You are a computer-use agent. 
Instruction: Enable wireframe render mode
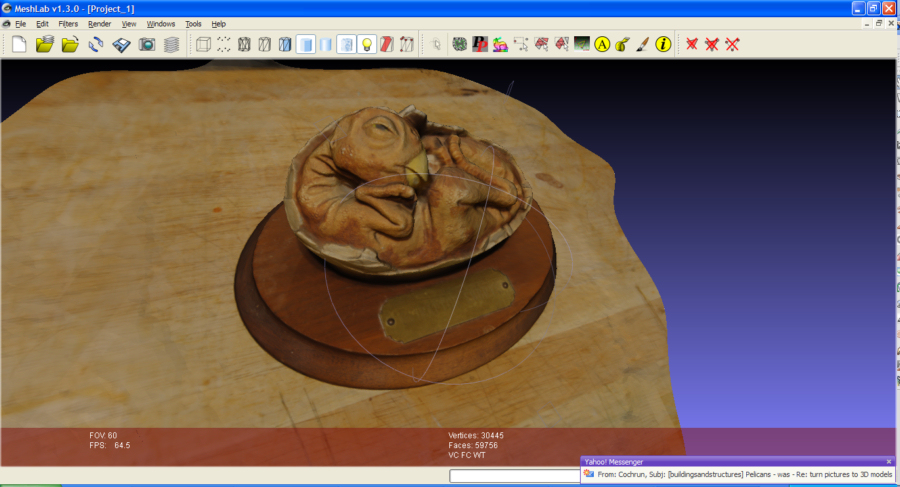tap(244, 44)
